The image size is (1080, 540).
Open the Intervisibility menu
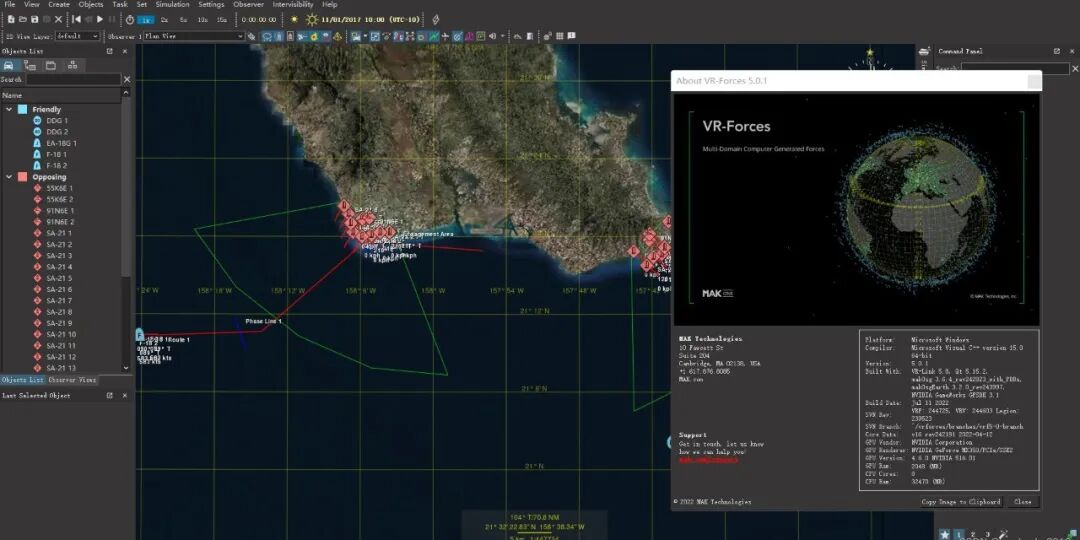[x=293, y=4]
